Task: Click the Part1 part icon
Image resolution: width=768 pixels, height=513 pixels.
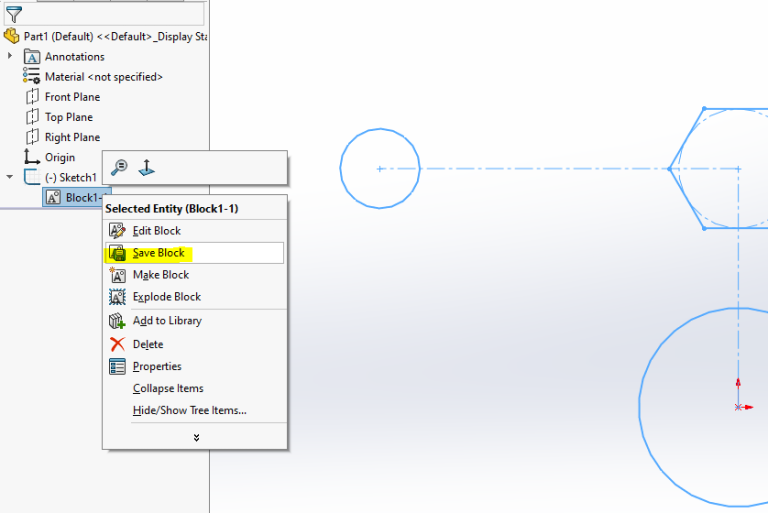Action: click(12, 36)
